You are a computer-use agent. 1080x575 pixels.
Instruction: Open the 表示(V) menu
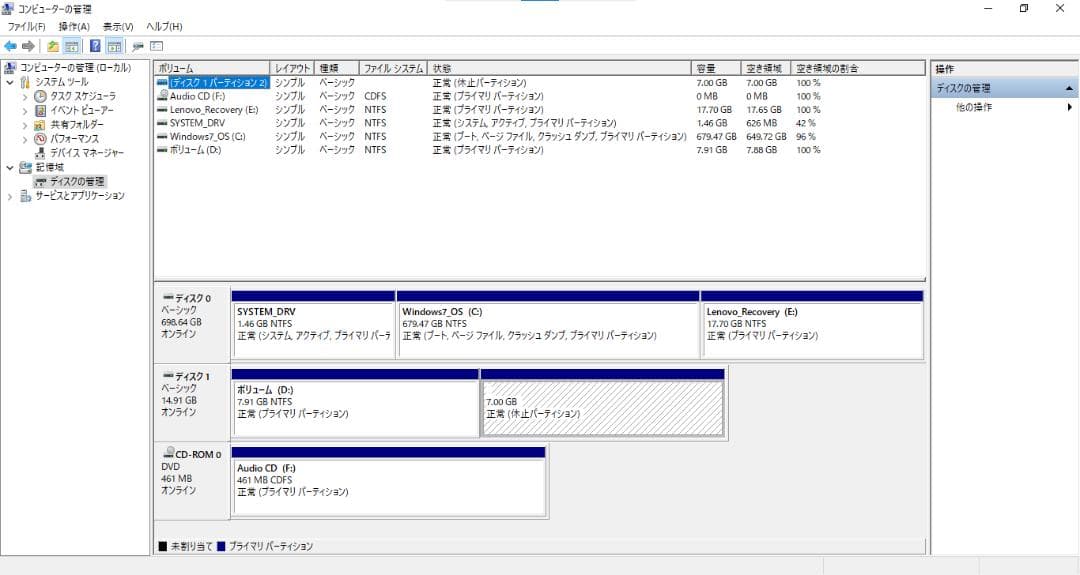click(x=118, y=26)
